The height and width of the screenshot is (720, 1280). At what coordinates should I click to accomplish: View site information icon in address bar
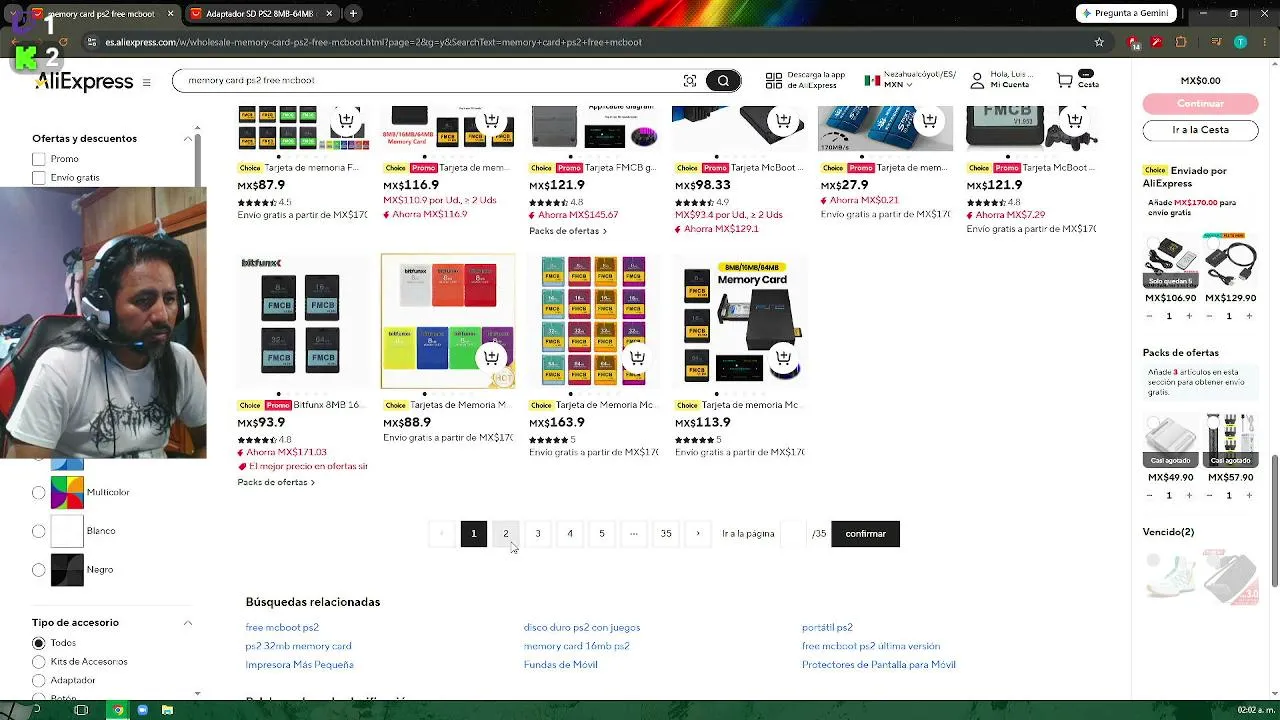tap(92, 42)
